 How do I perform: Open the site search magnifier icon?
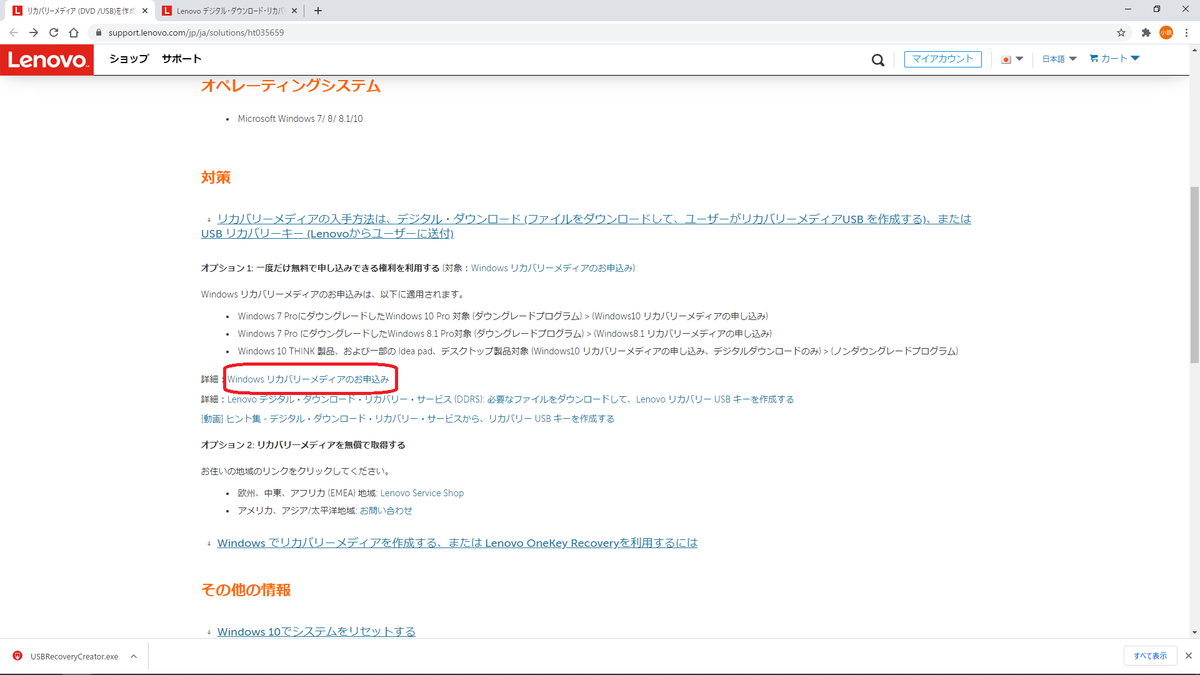[877, 60]
